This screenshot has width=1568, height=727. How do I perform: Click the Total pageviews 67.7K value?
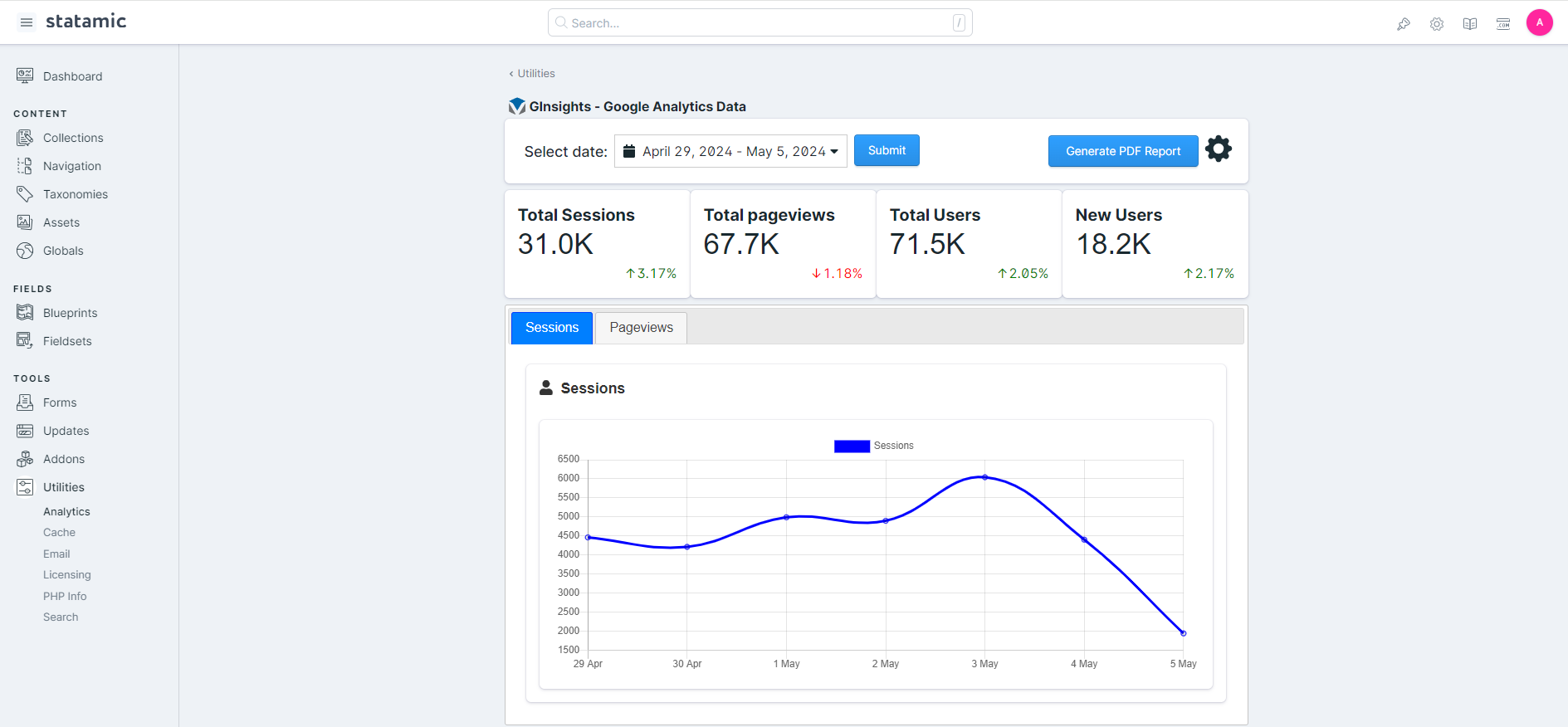tap(741, 245)
